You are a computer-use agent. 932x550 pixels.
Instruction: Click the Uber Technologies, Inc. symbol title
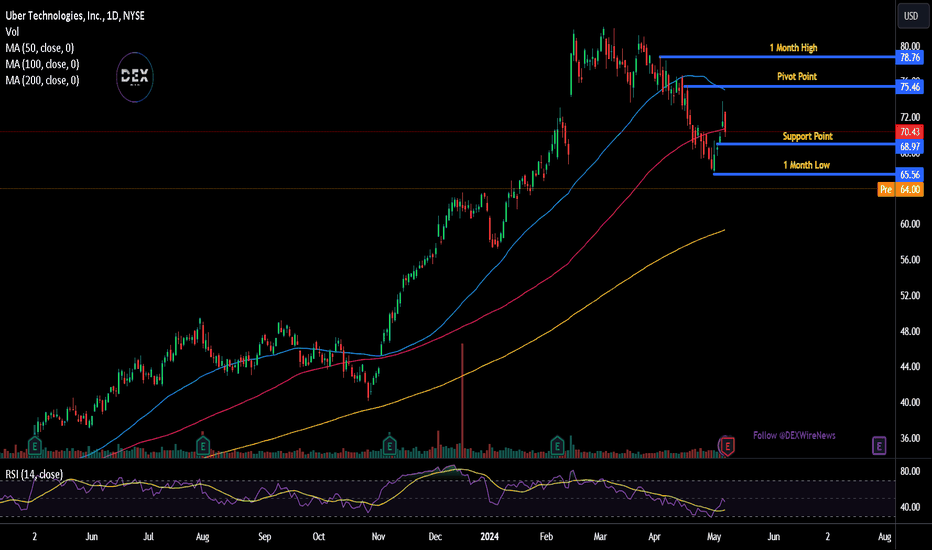tap(75, 16)
